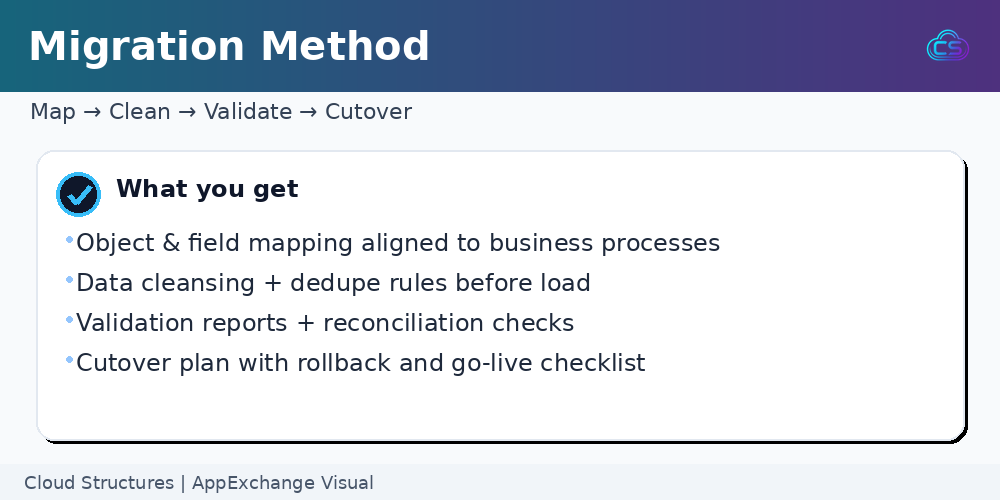Click the arrow between Validate and Cutover

coord(308,112)
